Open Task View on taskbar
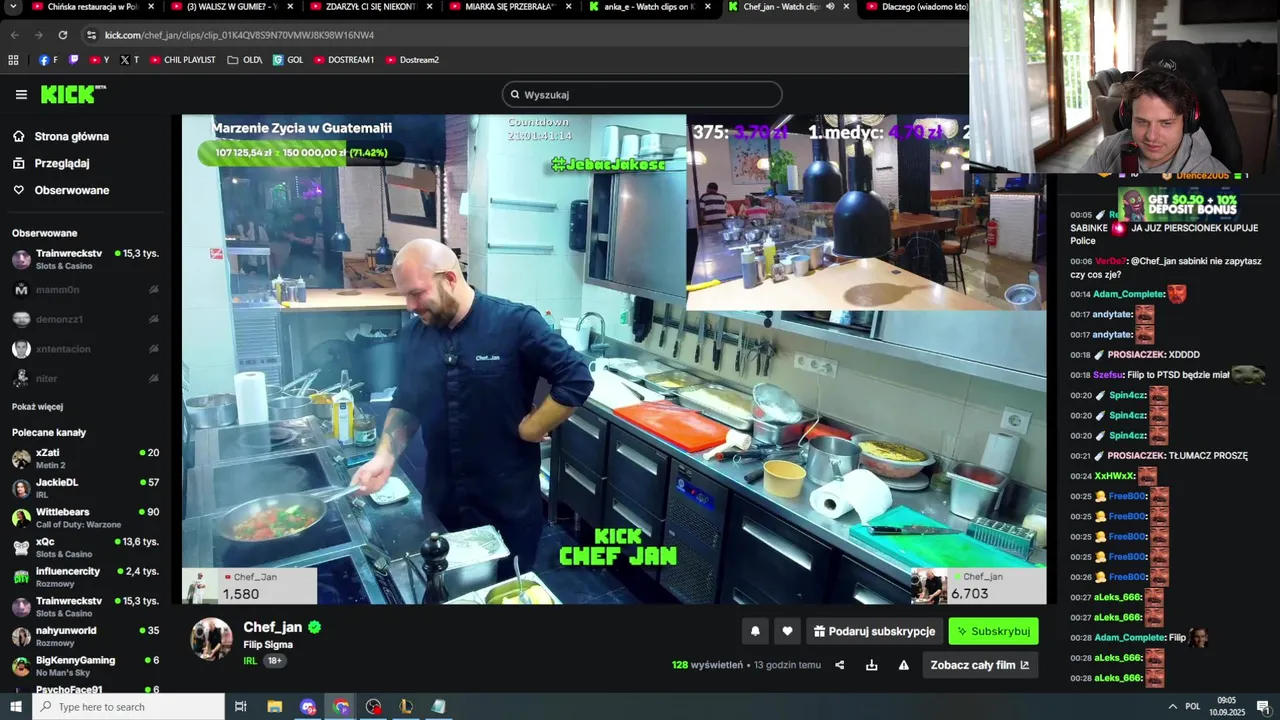The width and height of the screenshot is (1280, 720). coord(241,707)
